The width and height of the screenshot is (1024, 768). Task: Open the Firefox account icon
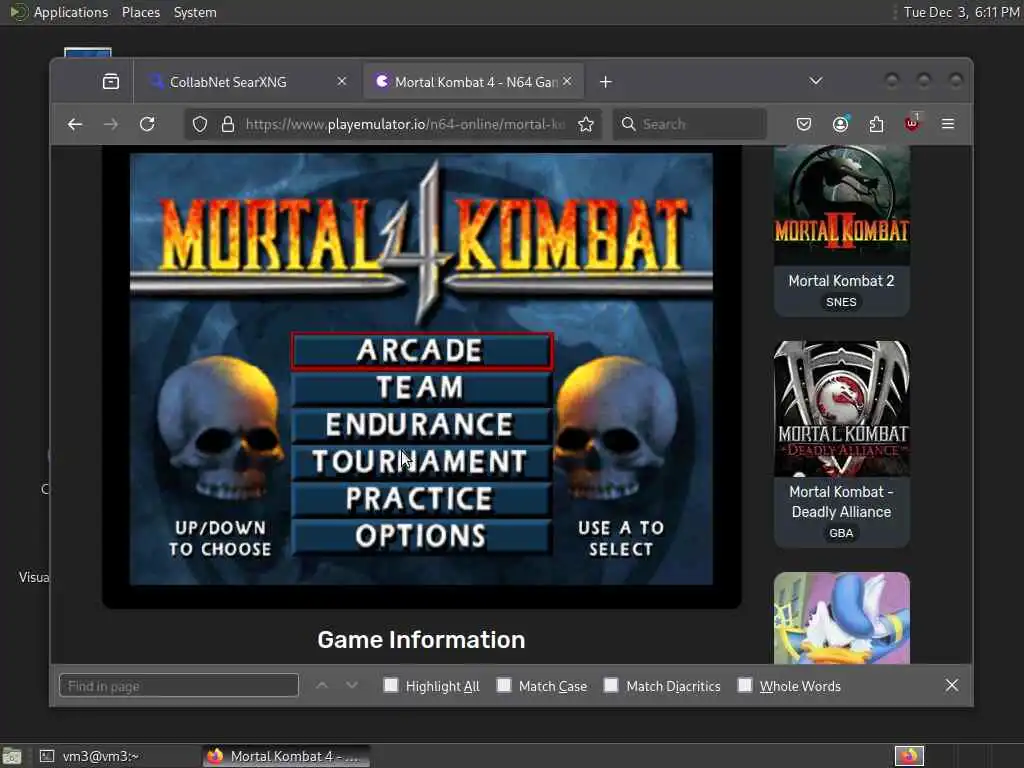click(x=840, y=124)
